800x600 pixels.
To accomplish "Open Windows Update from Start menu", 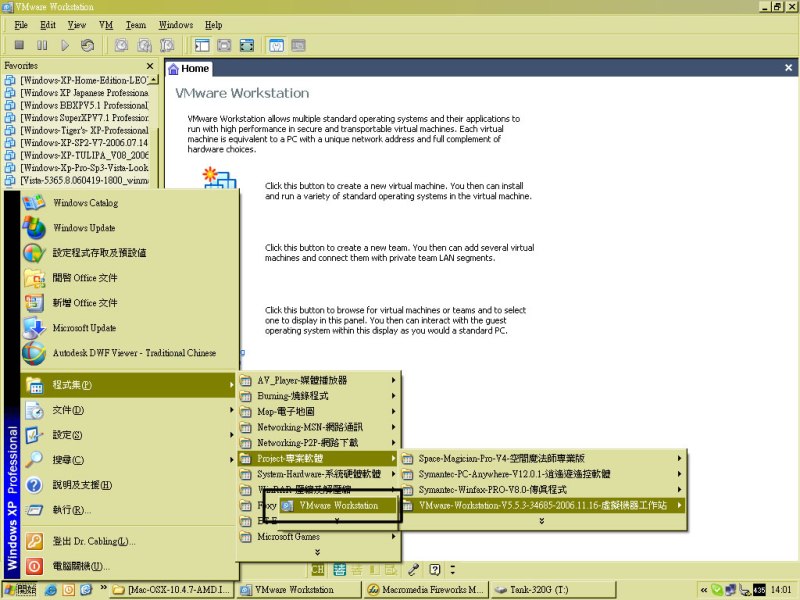I will (130, 228).
